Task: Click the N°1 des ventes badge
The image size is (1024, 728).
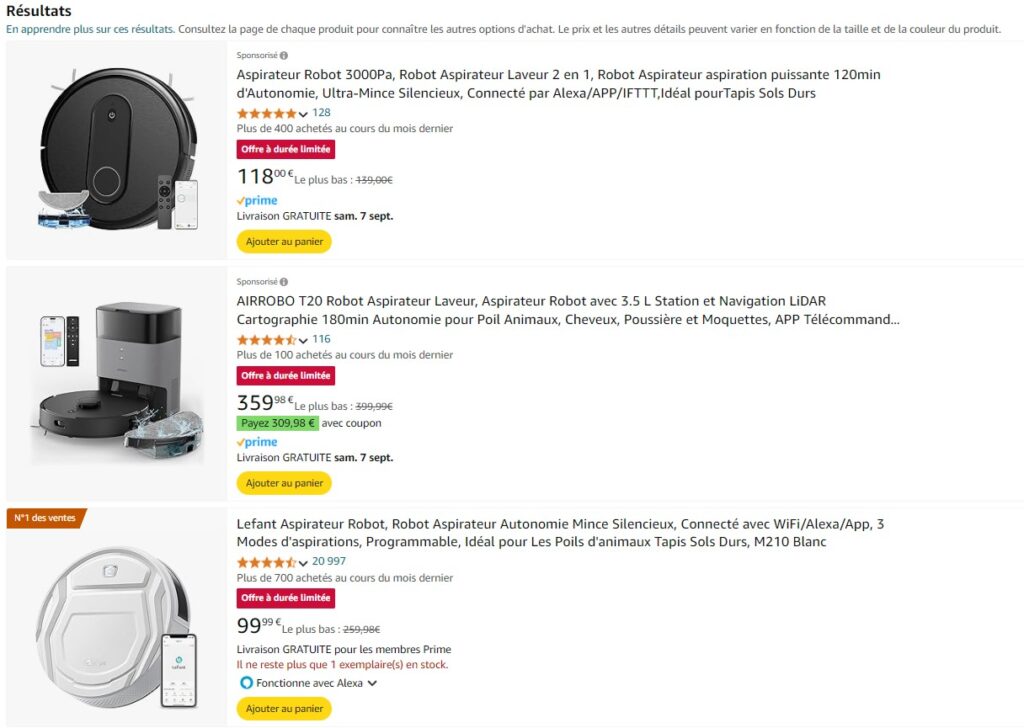Action: tap(46, 518)
